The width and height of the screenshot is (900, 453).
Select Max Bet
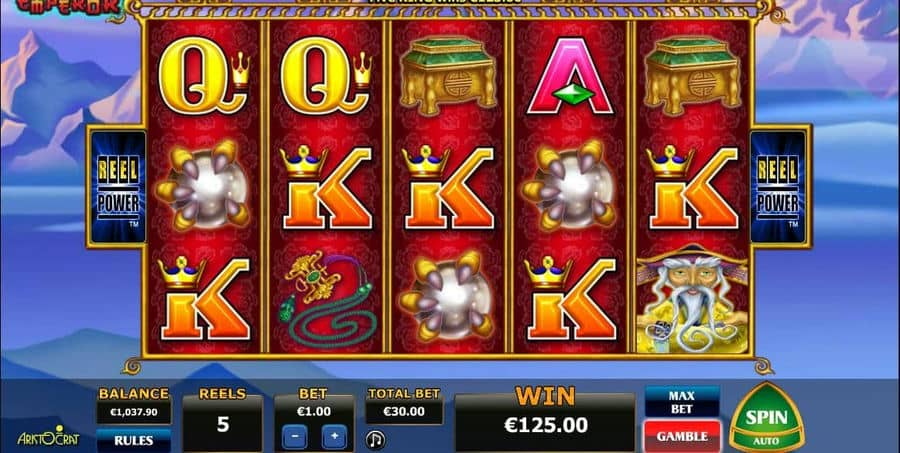(x=682, y=402)
